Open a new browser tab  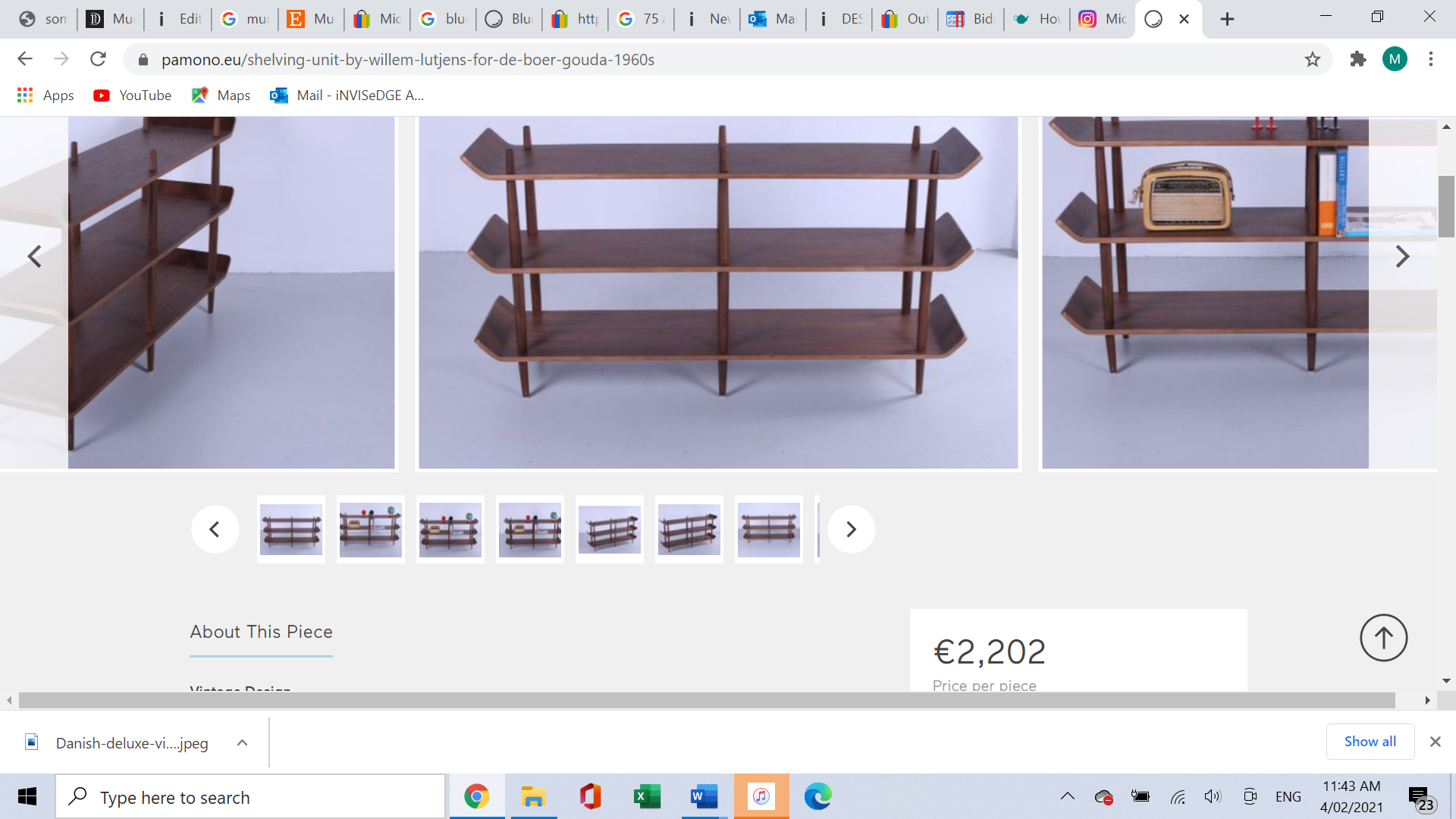(x=1227, y=19)
